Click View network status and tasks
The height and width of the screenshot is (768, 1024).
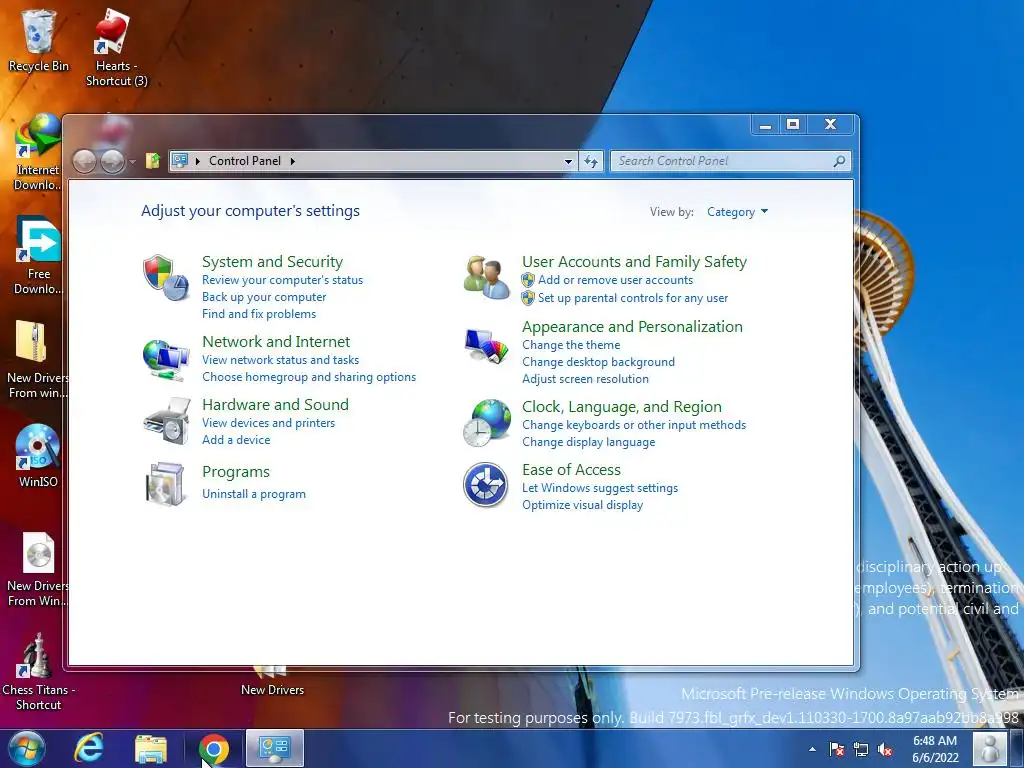280,360
